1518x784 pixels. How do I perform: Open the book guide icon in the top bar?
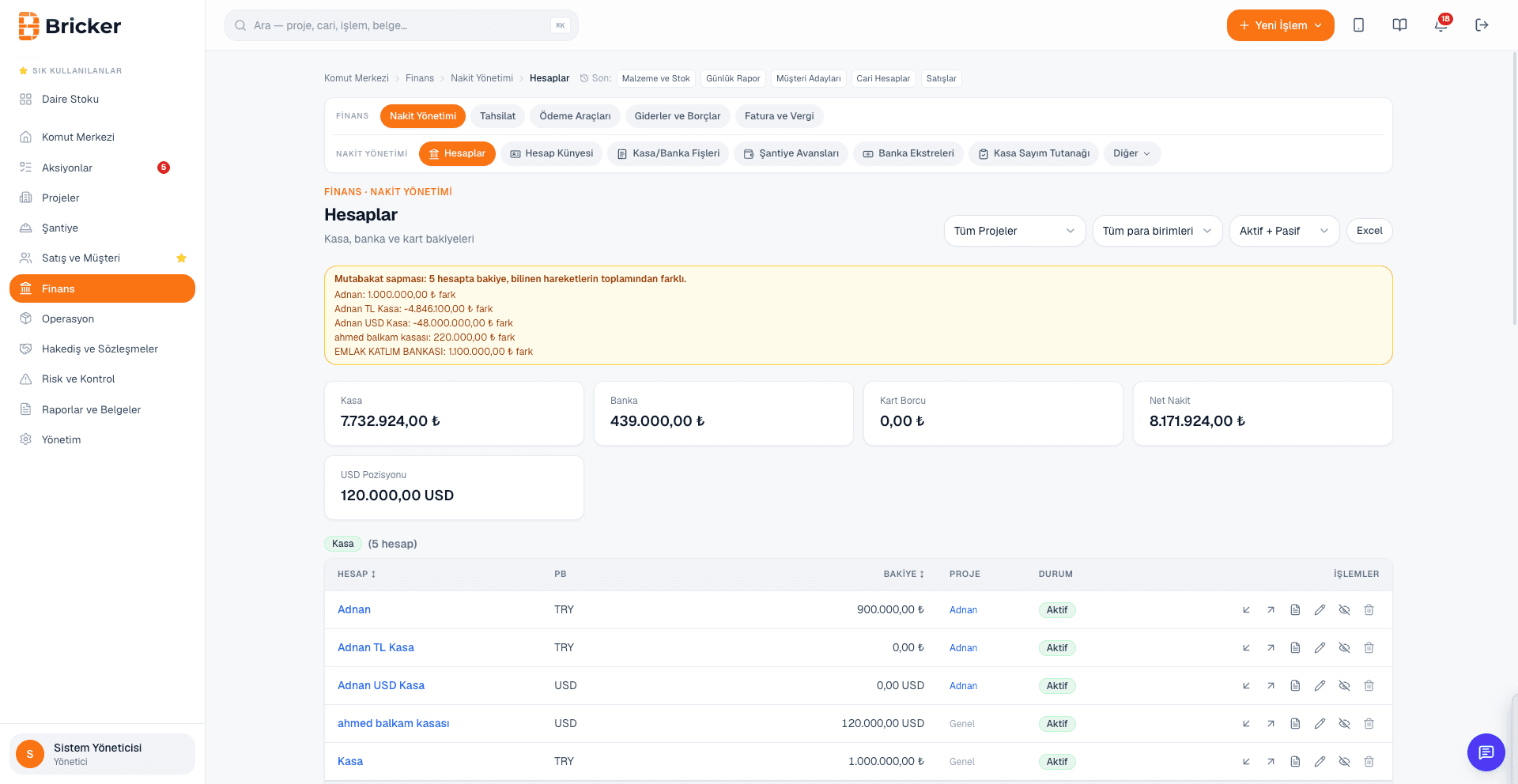click(1399, 25)
